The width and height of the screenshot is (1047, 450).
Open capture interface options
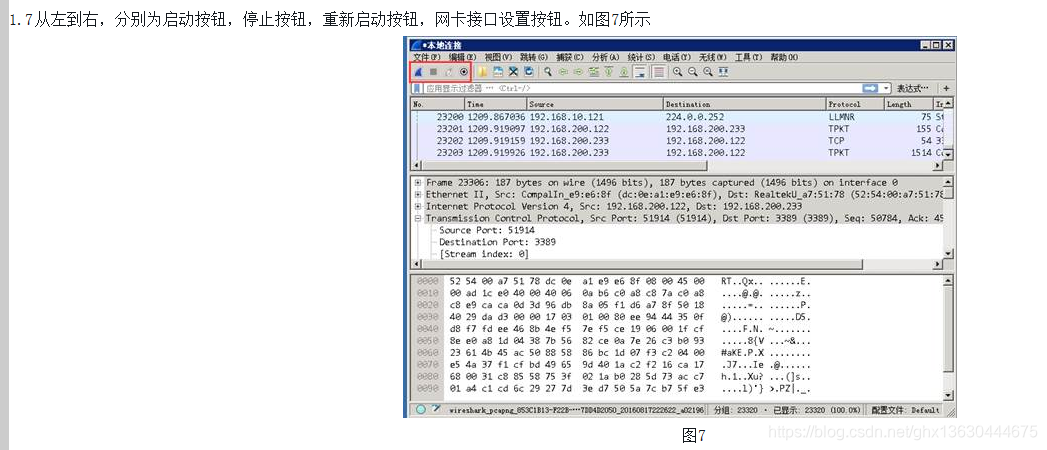(x=463, y=71)
